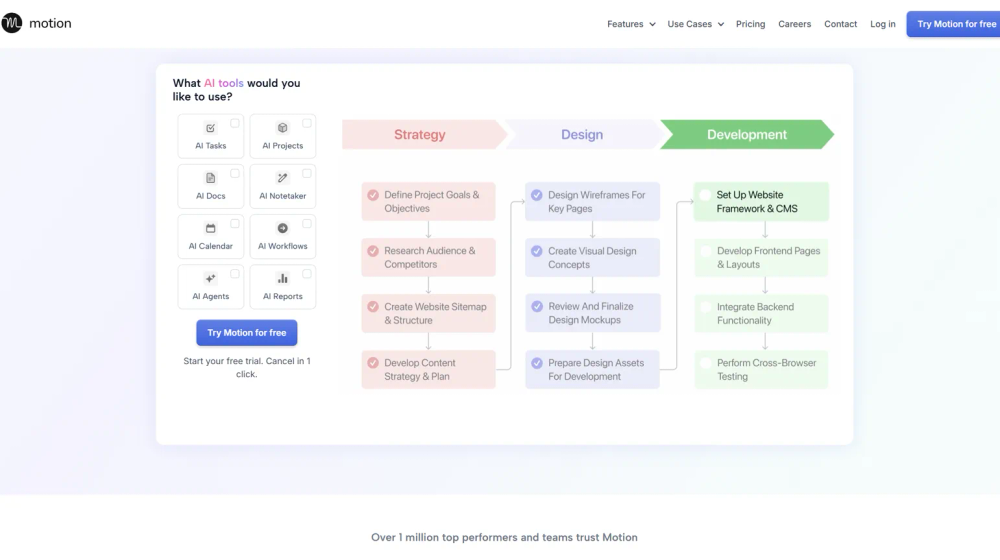The height and width of the screenshot is (560, 1000).
Task: Select the Development phase tab
Action: coord(746,135)
